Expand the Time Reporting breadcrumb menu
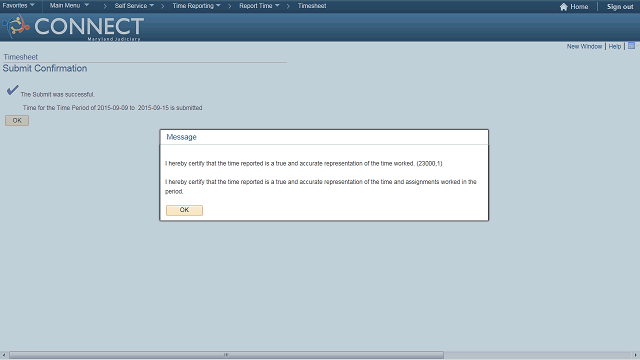Viewport: 640px width, 360px height. 196,6
